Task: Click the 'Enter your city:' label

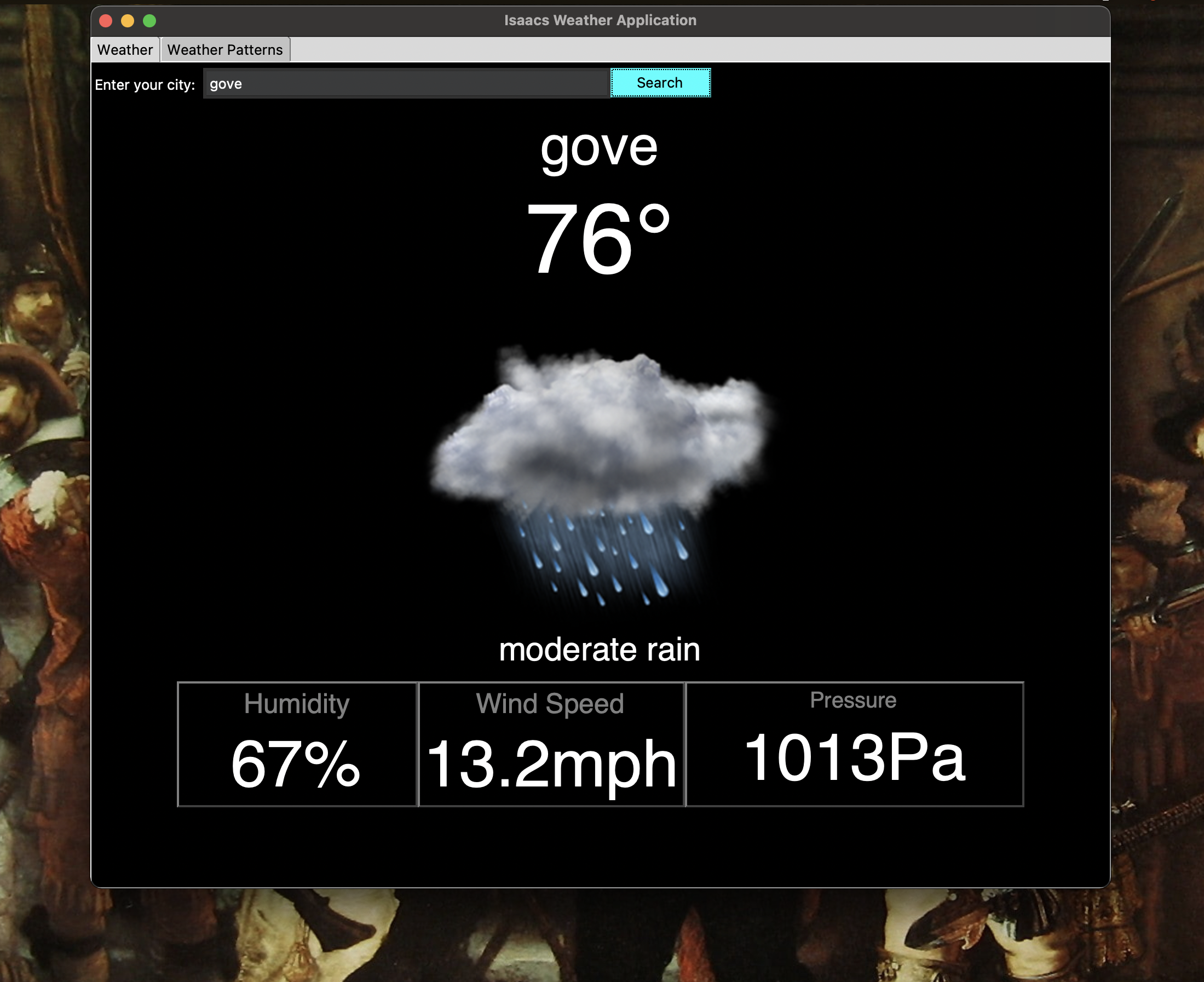Action: [145, 85]
